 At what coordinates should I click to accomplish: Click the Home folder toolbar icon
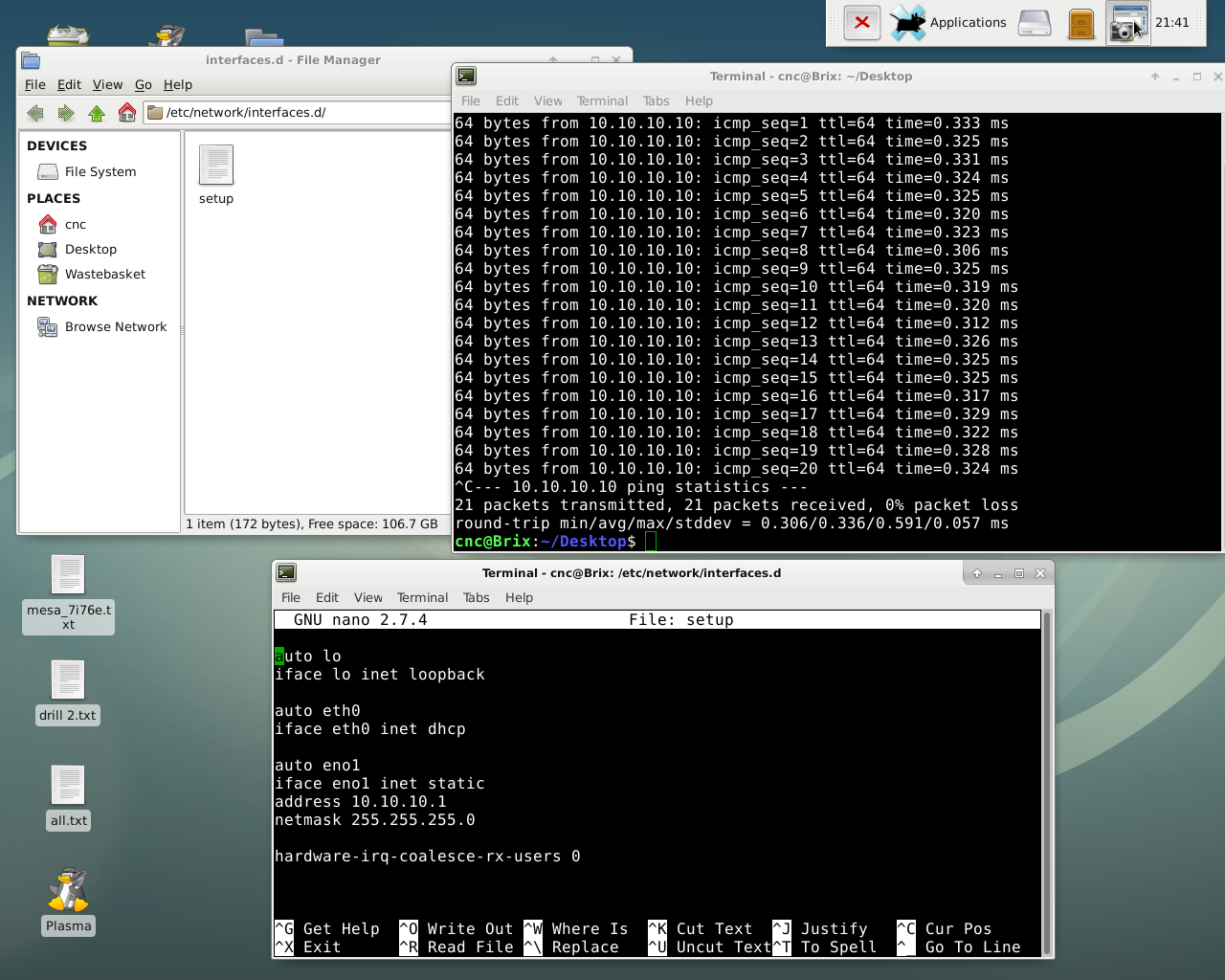[127, 113]
